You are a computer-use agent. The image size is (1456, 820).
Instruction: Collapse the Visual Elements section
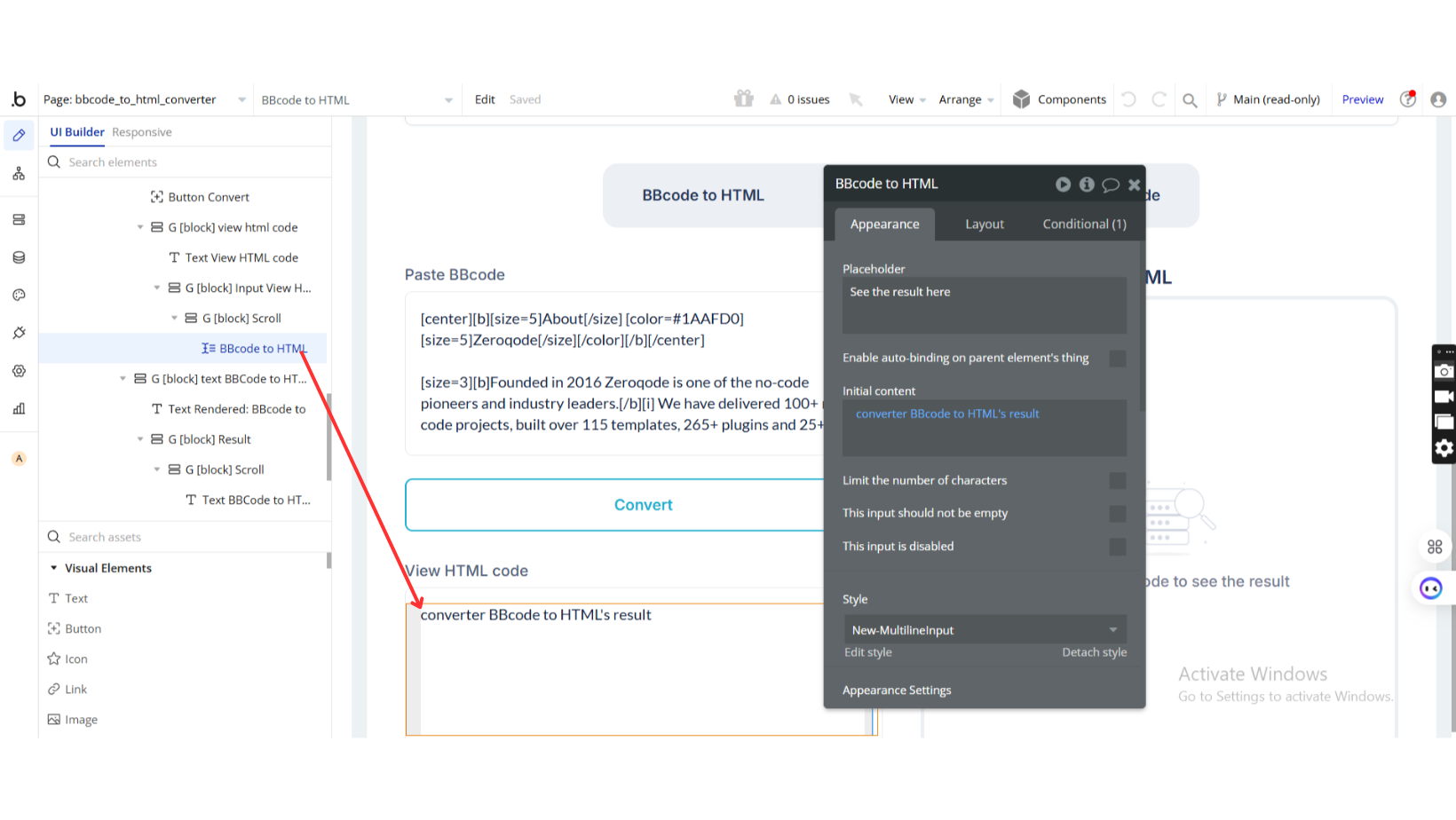pos(54,568)
